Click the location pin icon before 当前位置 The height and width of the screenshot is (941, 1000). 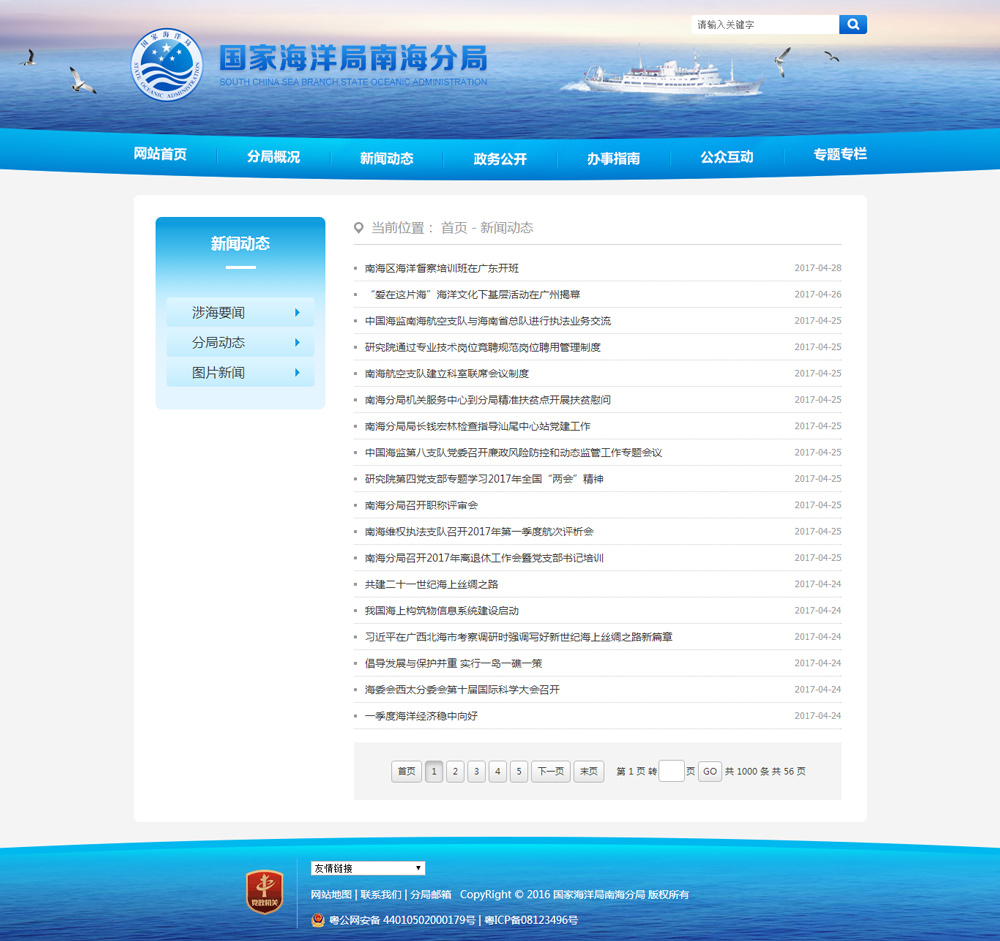point(359,228)
